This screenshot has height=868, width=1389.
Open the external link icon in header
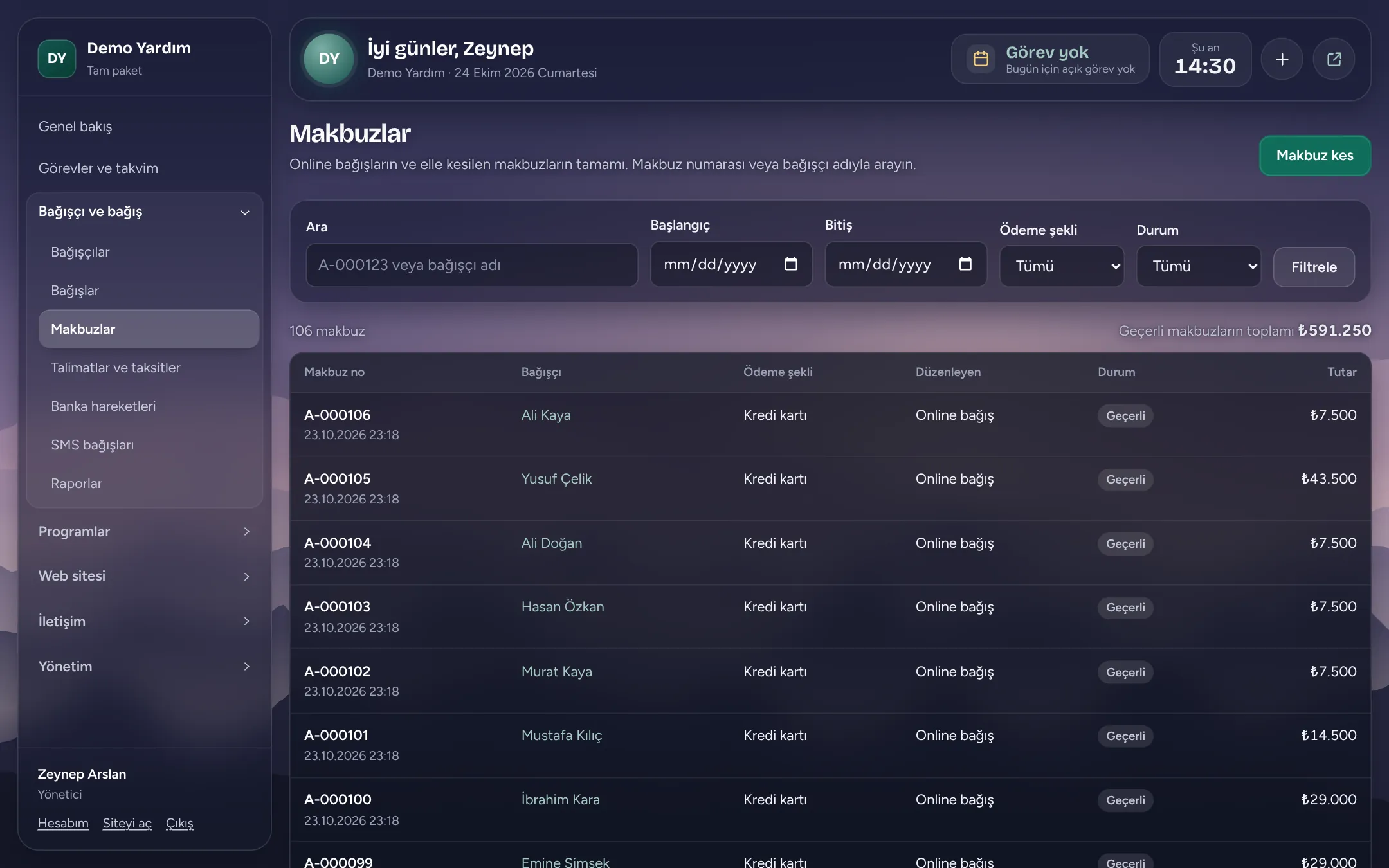click(x=1334, y=59)
